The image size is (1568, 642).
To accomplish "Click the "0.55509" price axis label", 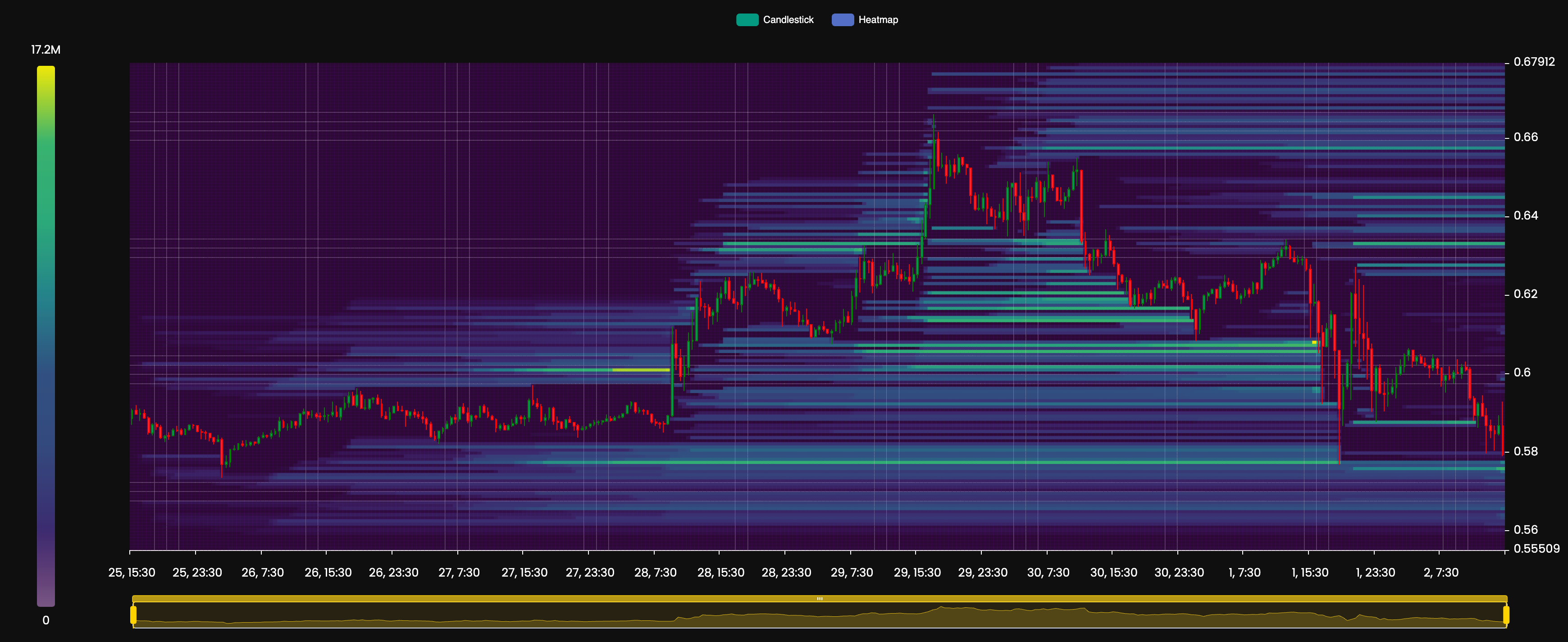I will coord(1536,548).
